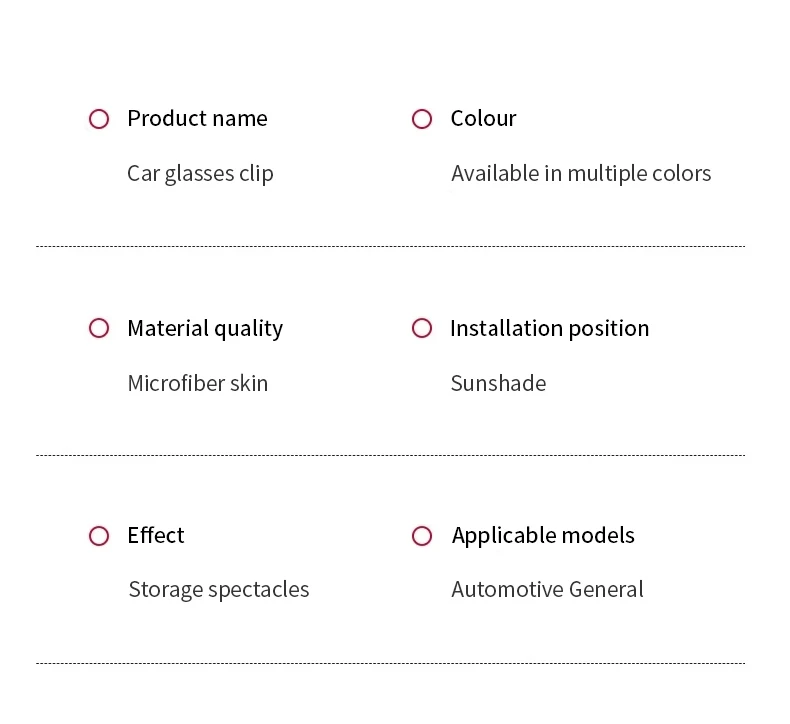Click the Automotive General text
The width and height of the screenshot is (790, 724).
pyautogui.click(x=547, y=589)
